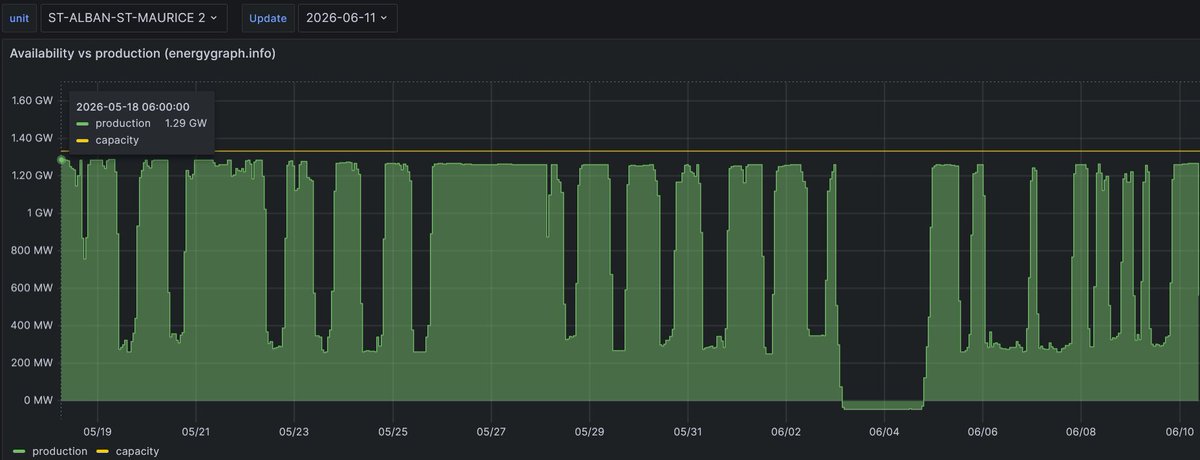This screenshot has width=1200, height=460.
Task: Click the 05/25 x-axis date label
Action: pyautogui.click(x=392, y=431)
